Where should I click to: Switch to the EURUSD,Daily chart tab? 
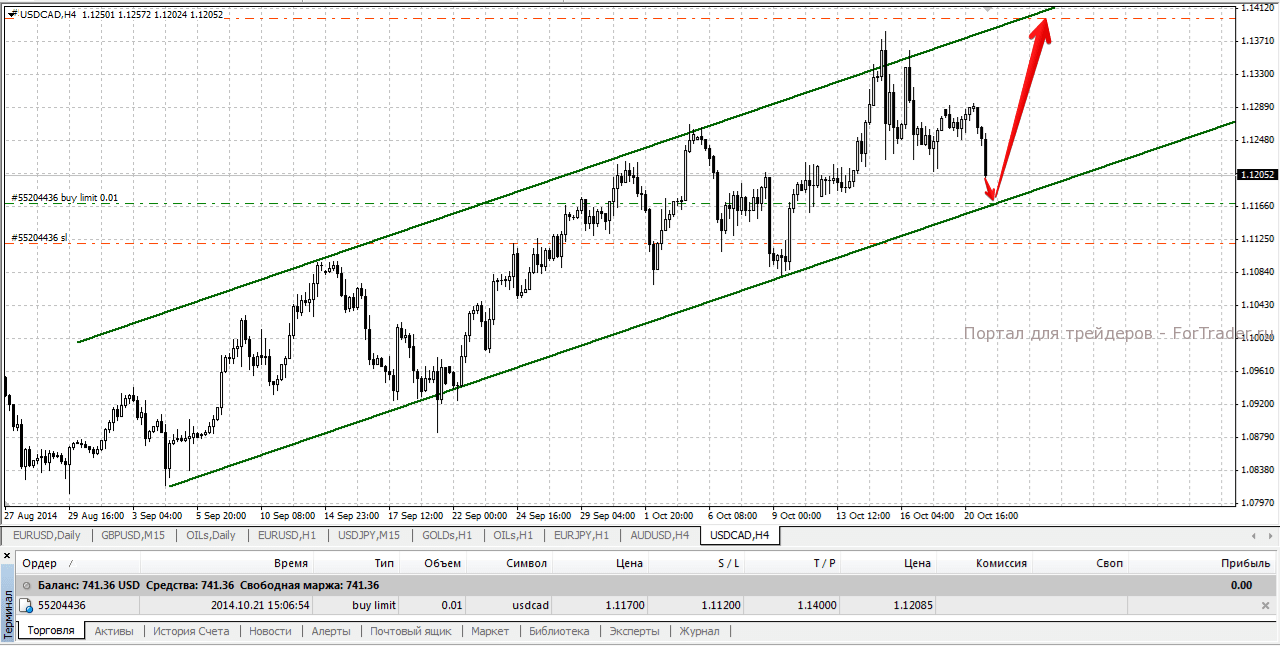(47, 535)
